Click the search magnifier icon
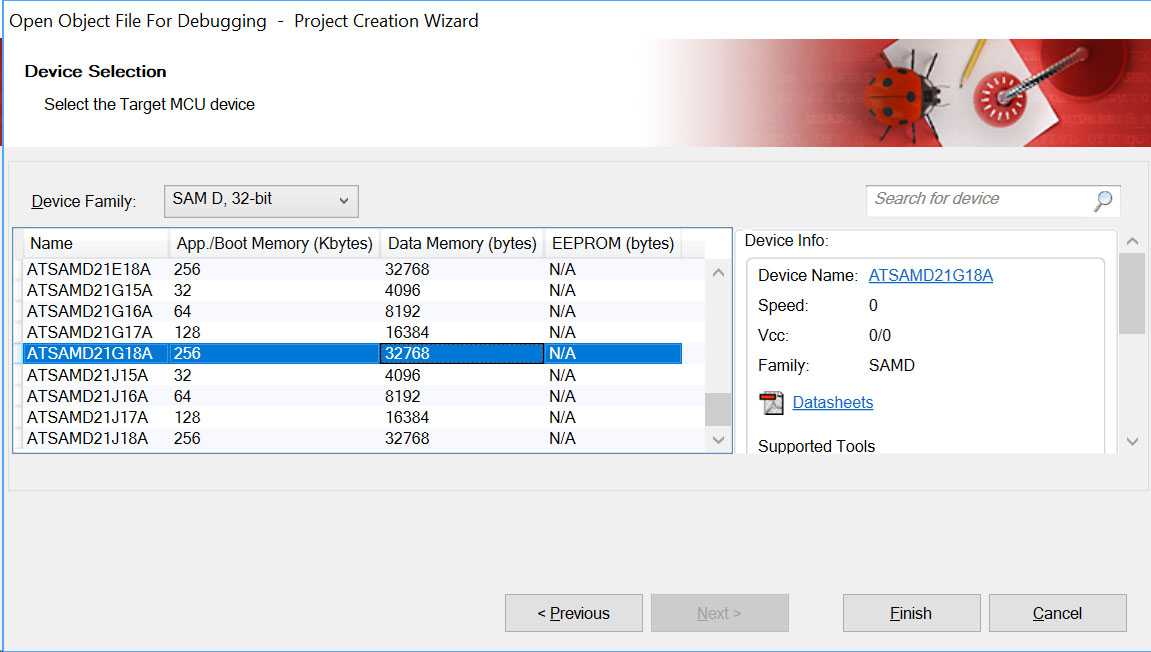Screen dimensions: 1151x652 (x=1102, y=200)
